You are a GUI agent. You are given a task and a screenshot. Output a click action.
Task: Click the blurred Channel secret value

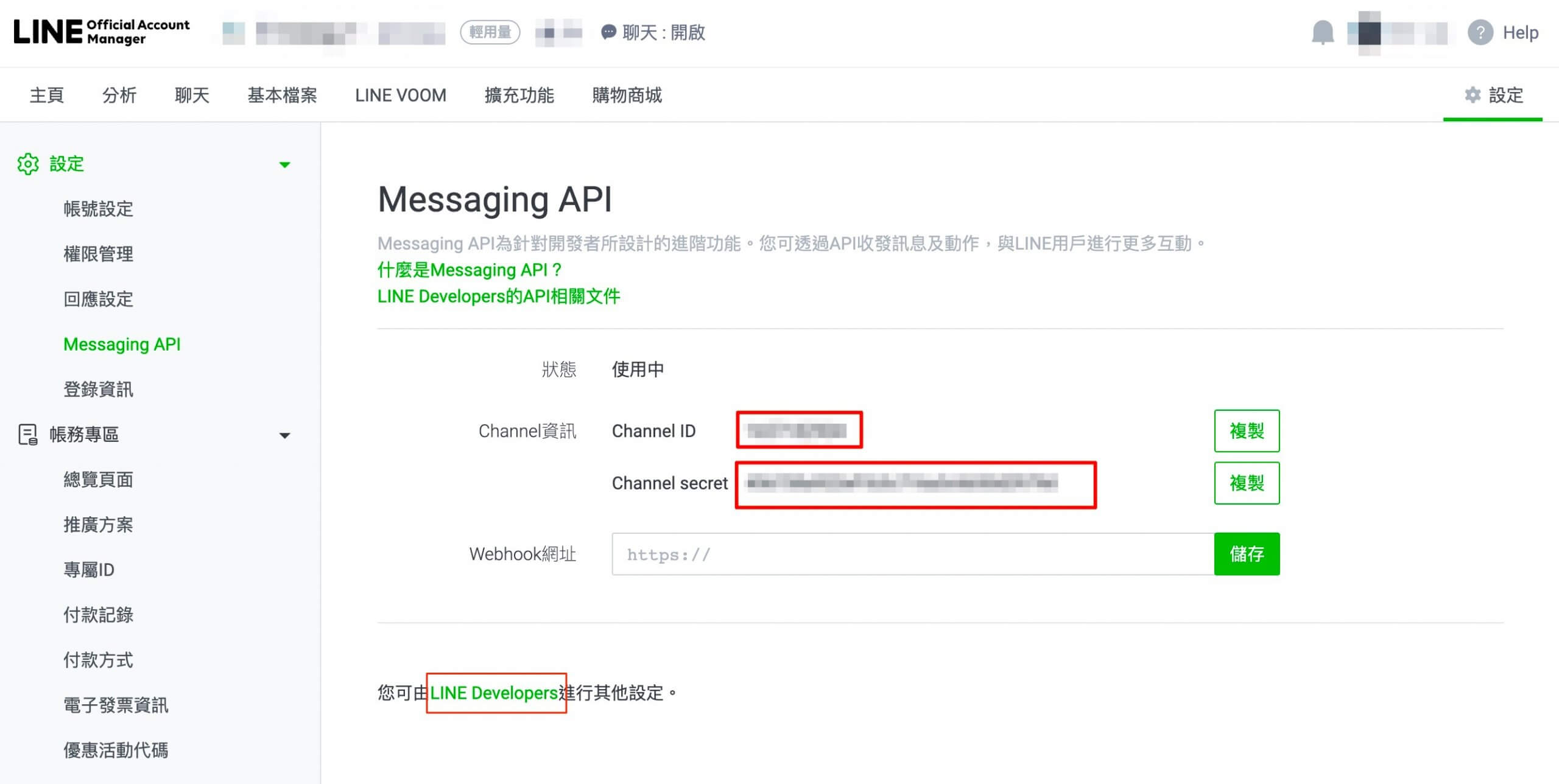click(x=903, y=483)
